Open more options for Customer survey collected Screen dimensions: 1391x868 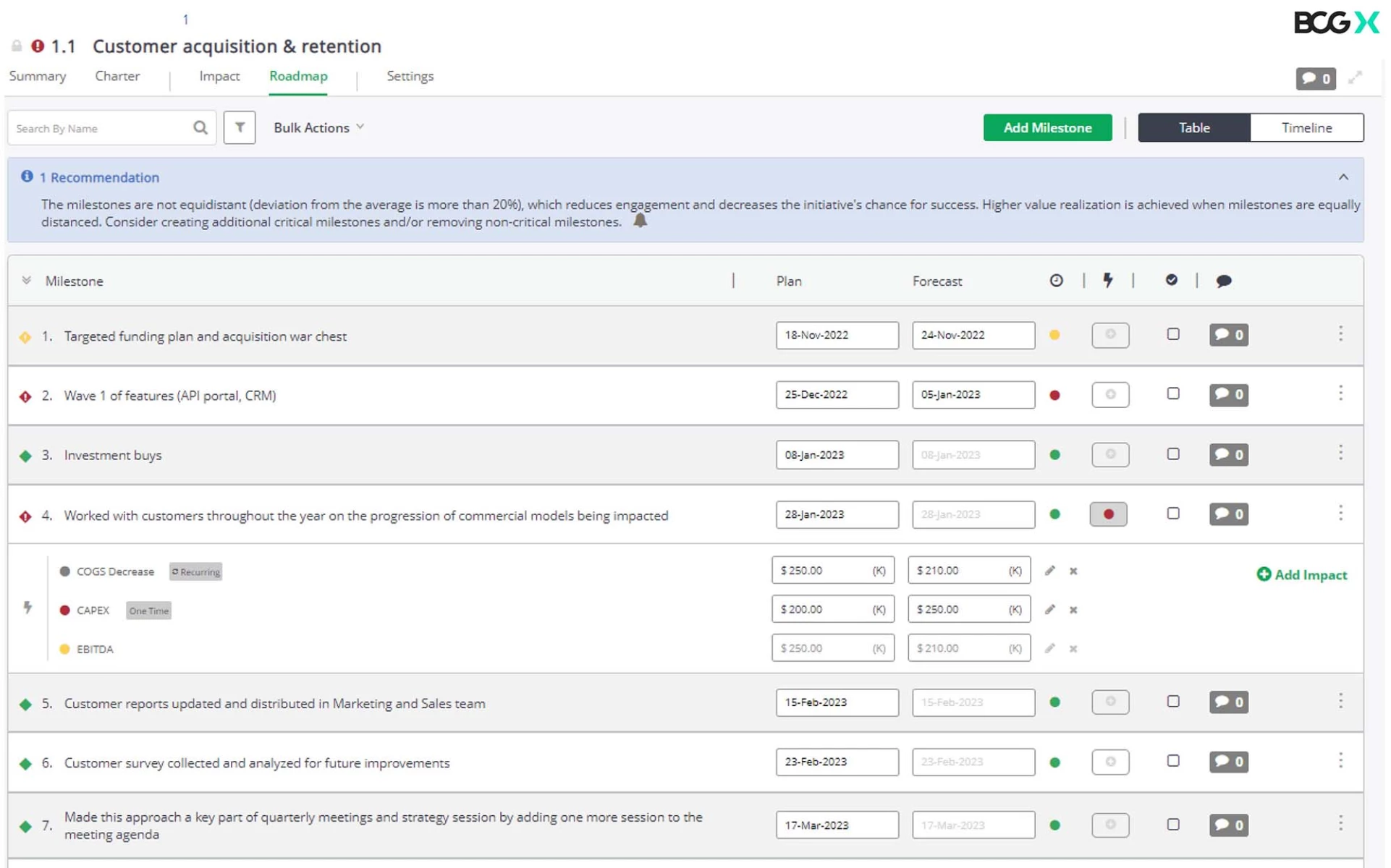coord(1340,760)
